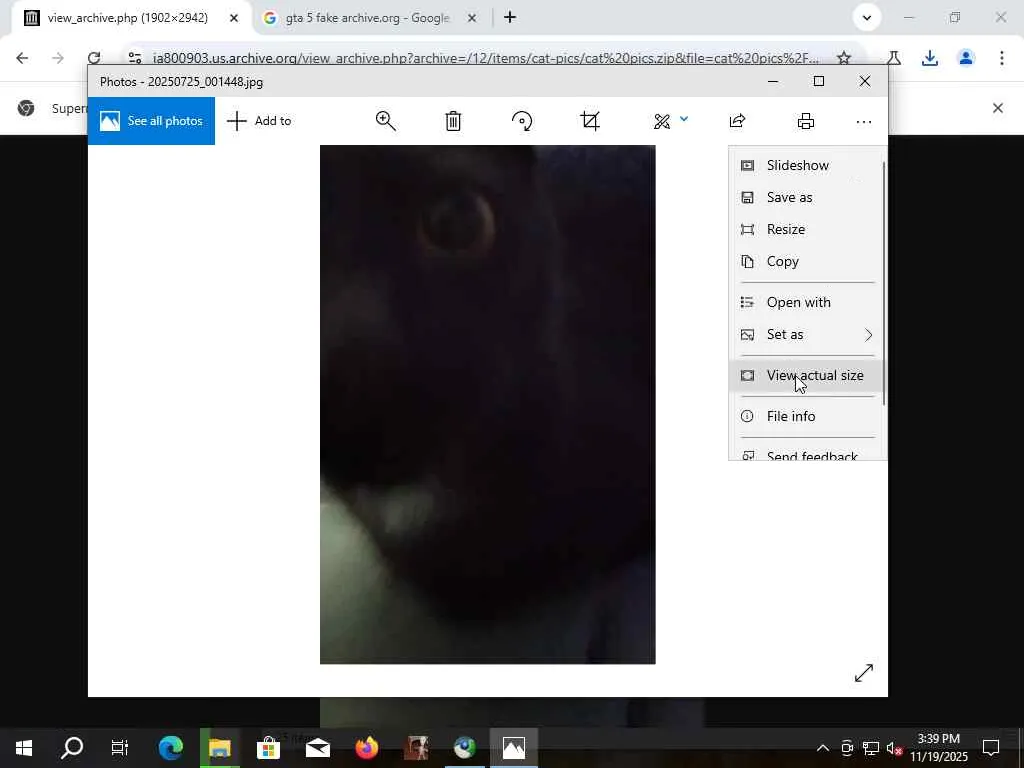
Task: Open Chrome downloads icon
Action: click(929, 58)
